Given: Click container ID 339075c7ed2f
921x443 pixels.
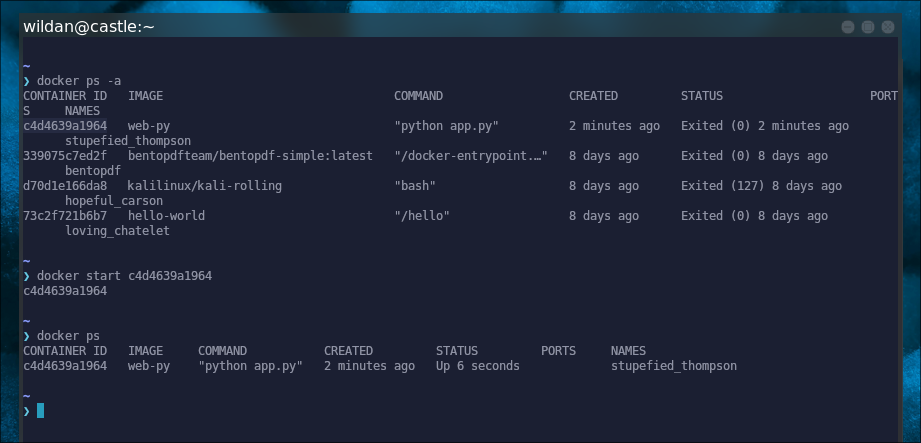Looking at the screenshot, I should tap(65, 156).
